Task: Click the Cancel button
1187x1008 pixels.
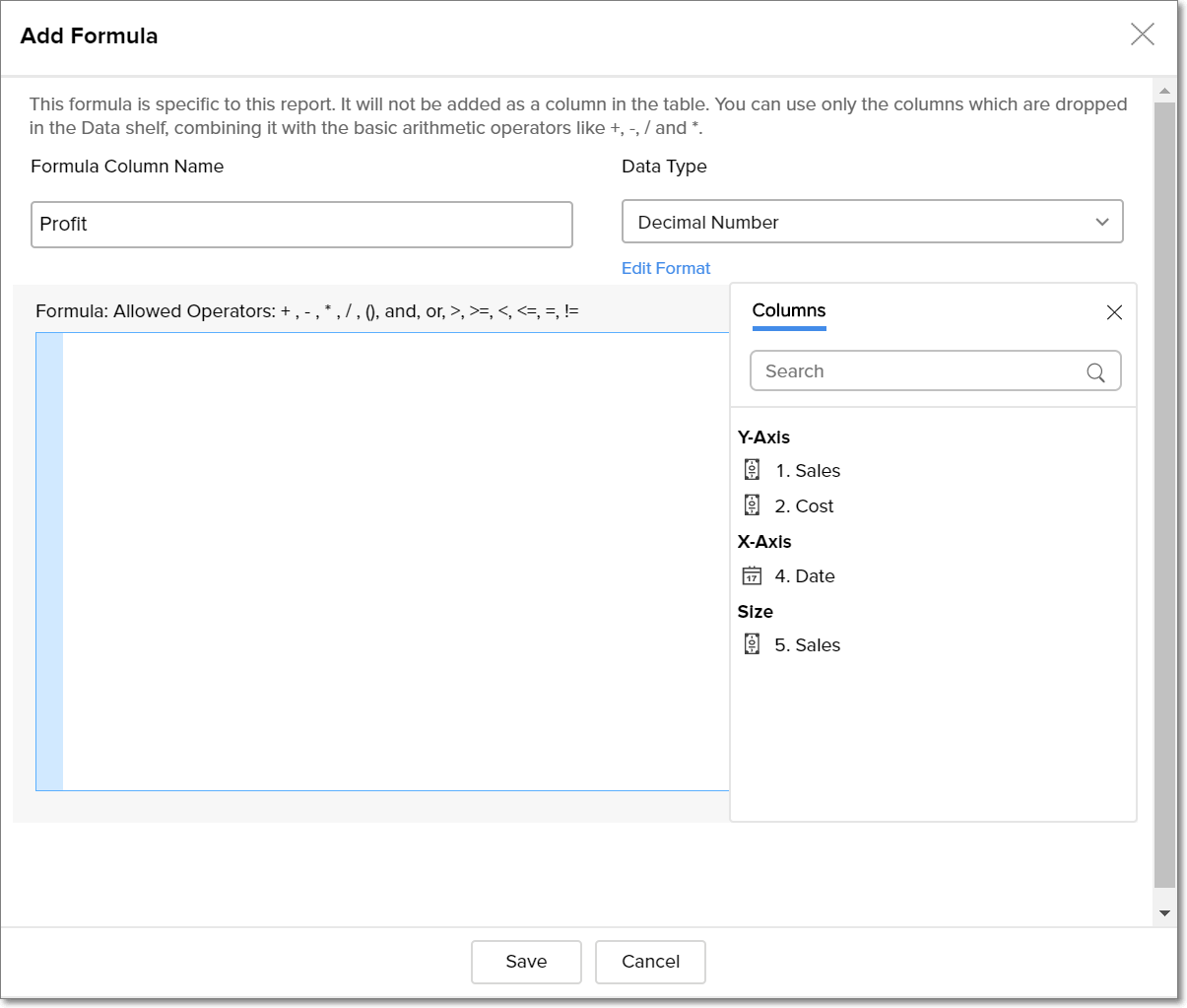Action: tap(650, 962)
